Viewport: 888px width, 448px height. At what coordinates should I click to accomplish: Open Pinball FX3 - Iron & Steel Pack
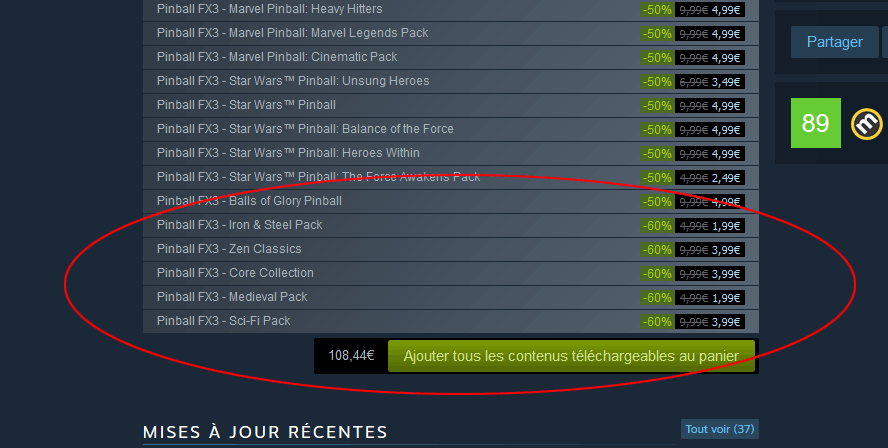click(451, 225)
